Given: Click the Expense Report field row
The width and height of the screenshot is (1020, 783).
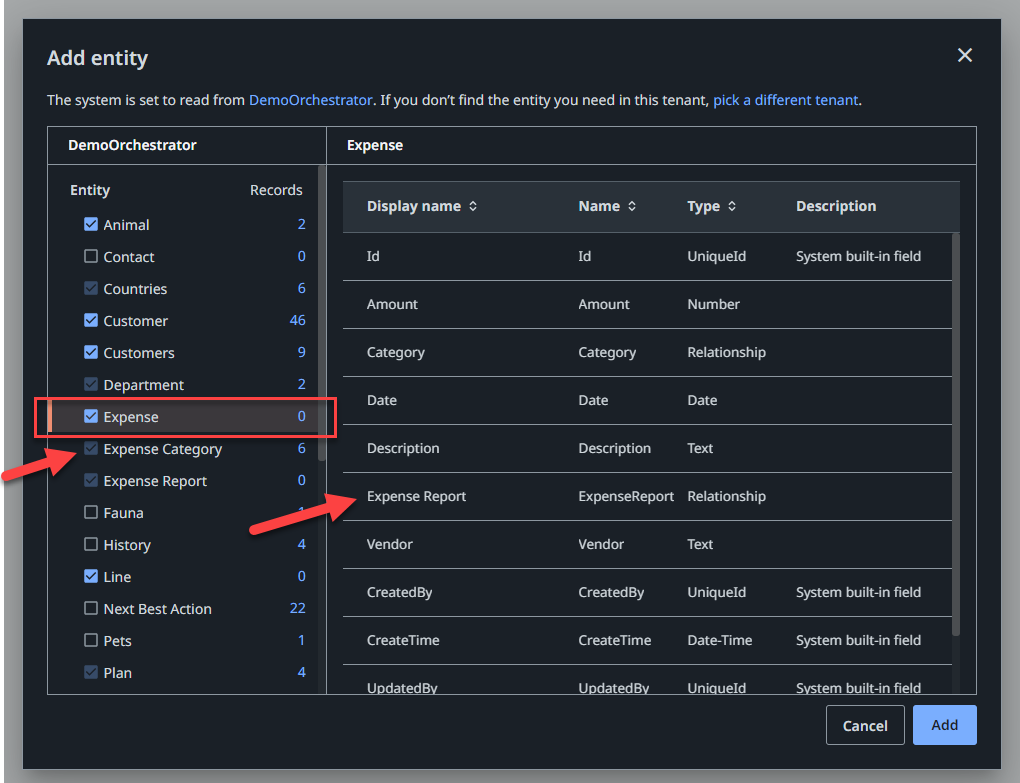Looking at the screenshot, I should (416, 497).
